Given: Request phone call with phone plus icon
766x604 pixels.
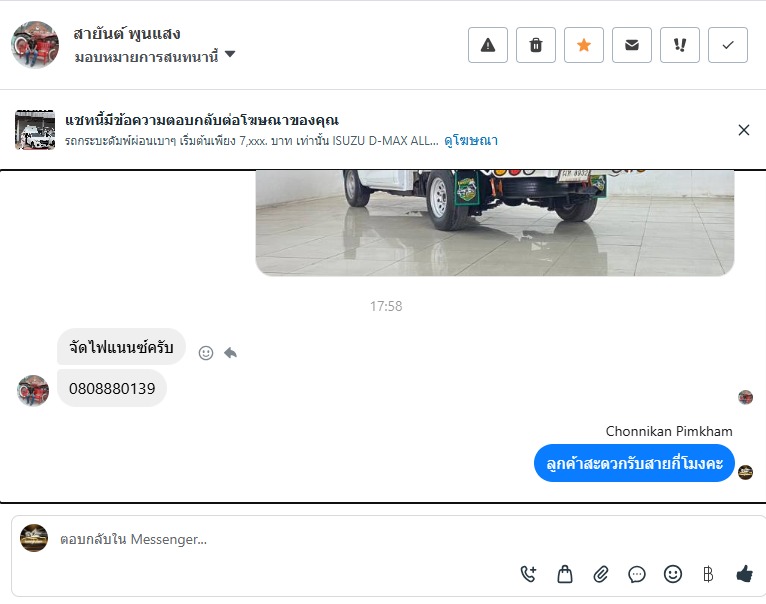Looking at the screenshot, I should pyautogui.click(x=528, y=574).
